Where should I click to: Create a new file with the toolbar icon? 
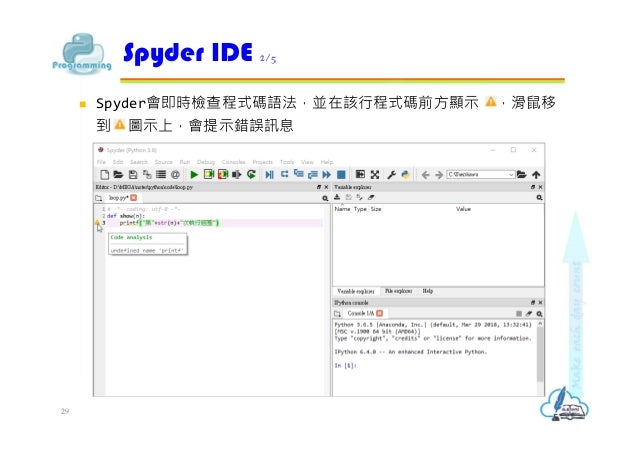click(x=105, y=175)
